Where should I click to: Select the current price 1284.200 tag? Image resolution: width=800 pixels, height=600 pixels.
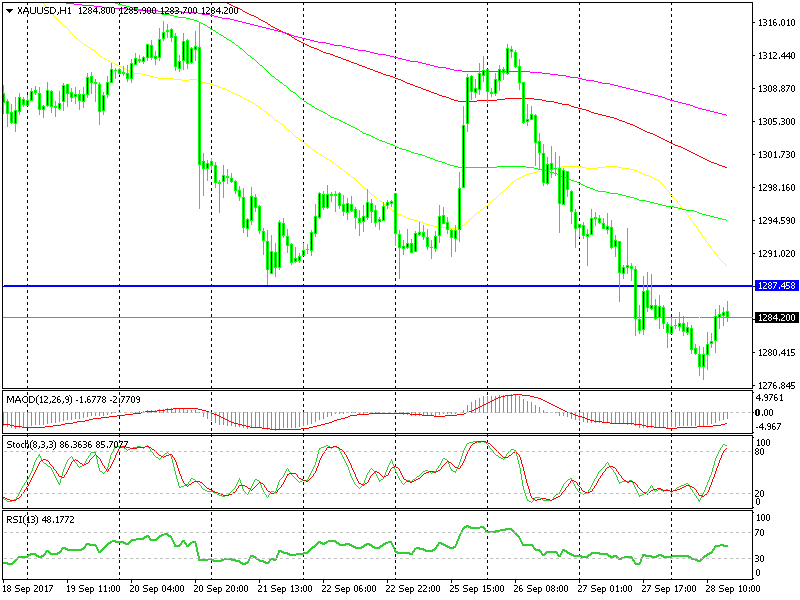777,318
